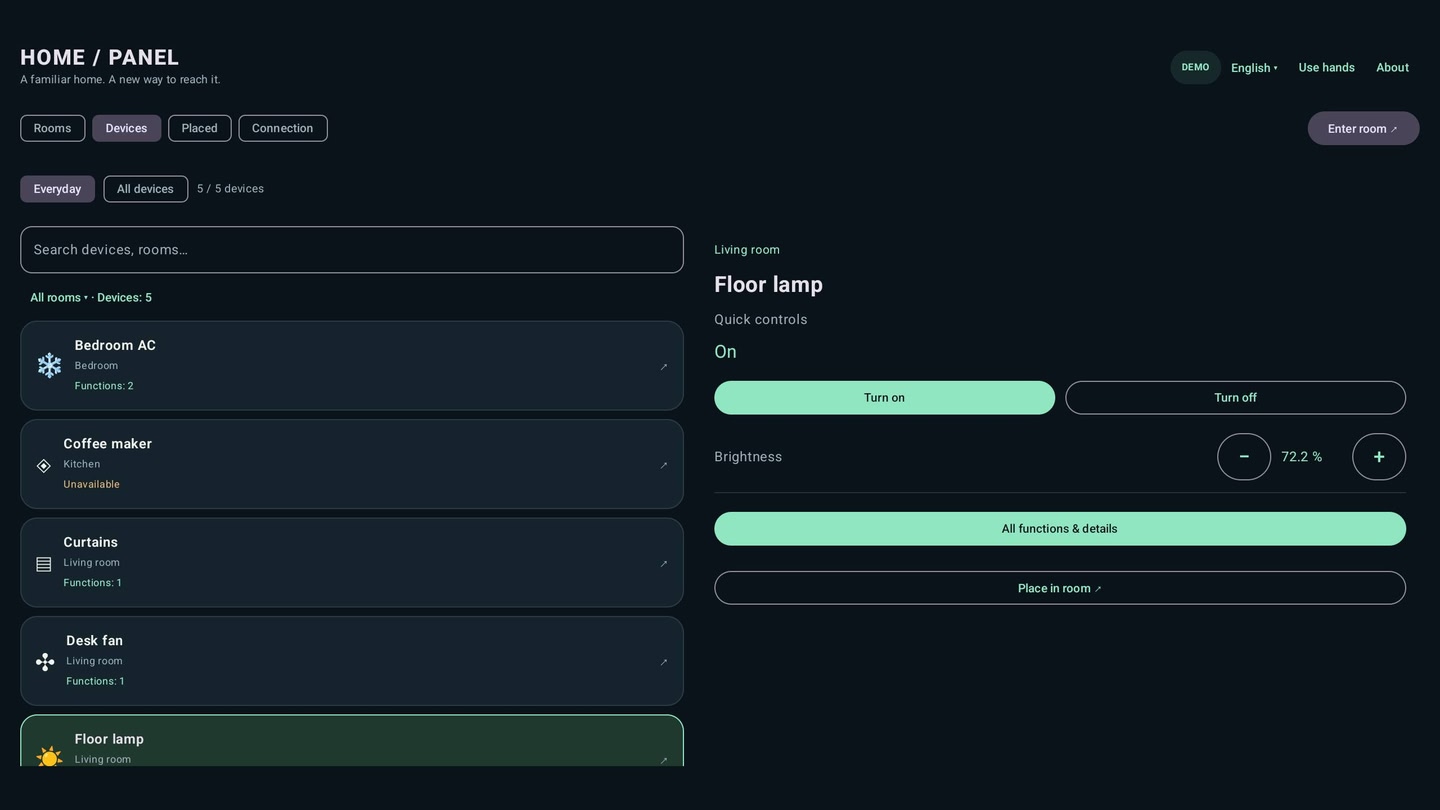The height and width of the screenshot is (810, 1440).
Task: Focus the Search devices, rooms field
Action: pyautogui.click(x=352, y=250)
